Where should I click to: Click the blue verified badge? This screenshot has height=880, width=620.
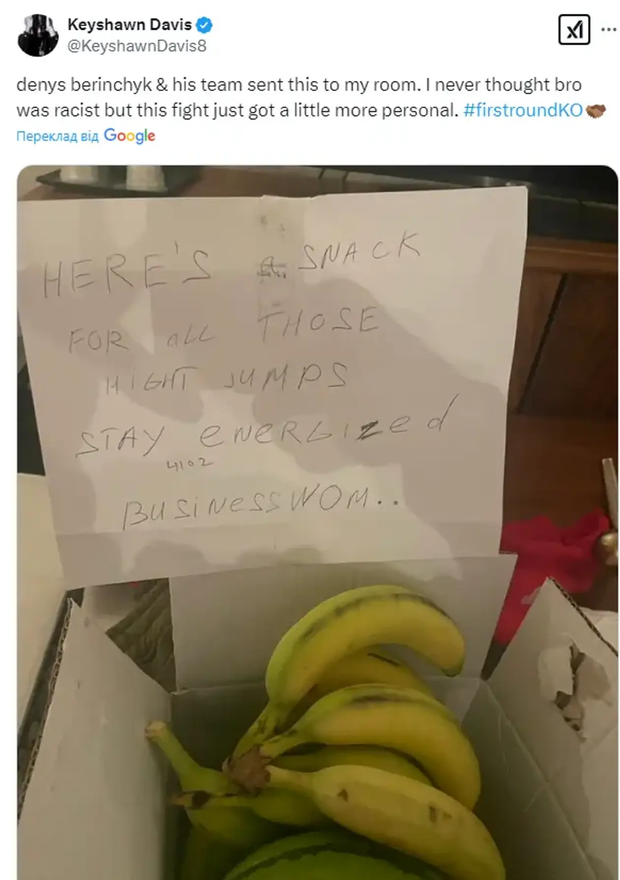tap(204, 25)
